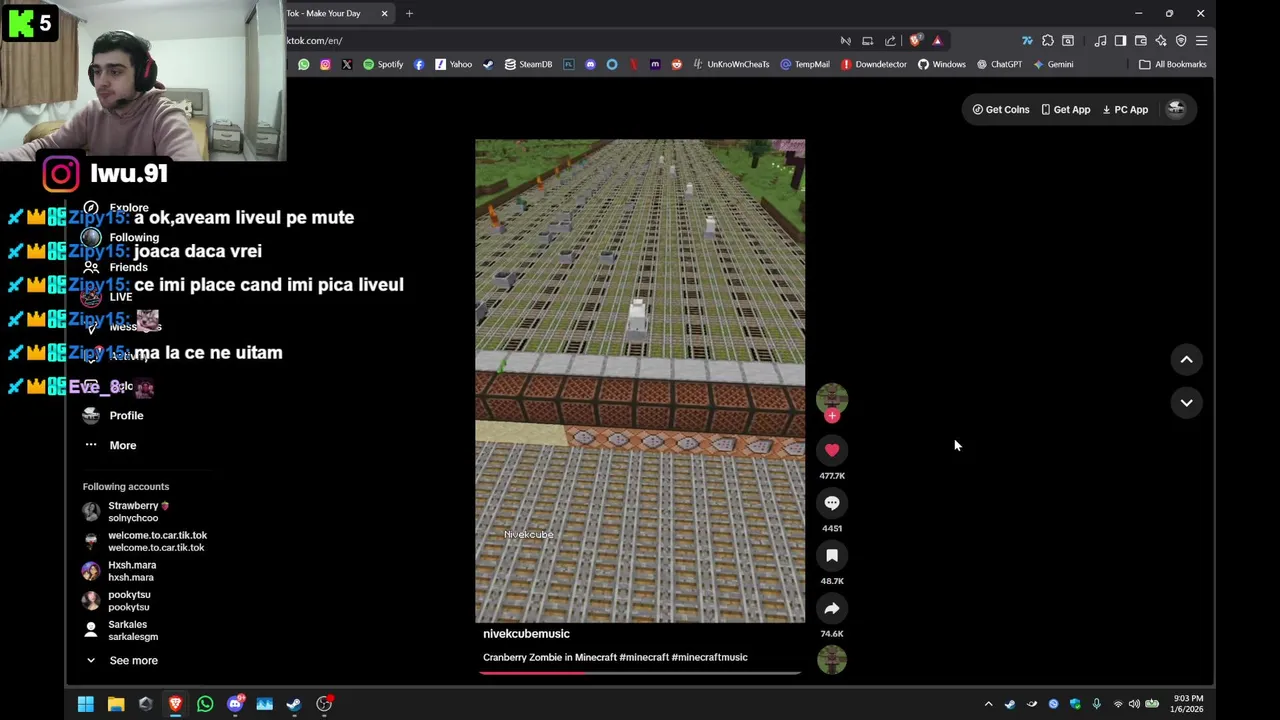Show hidden system tray icons

point(988,704)
